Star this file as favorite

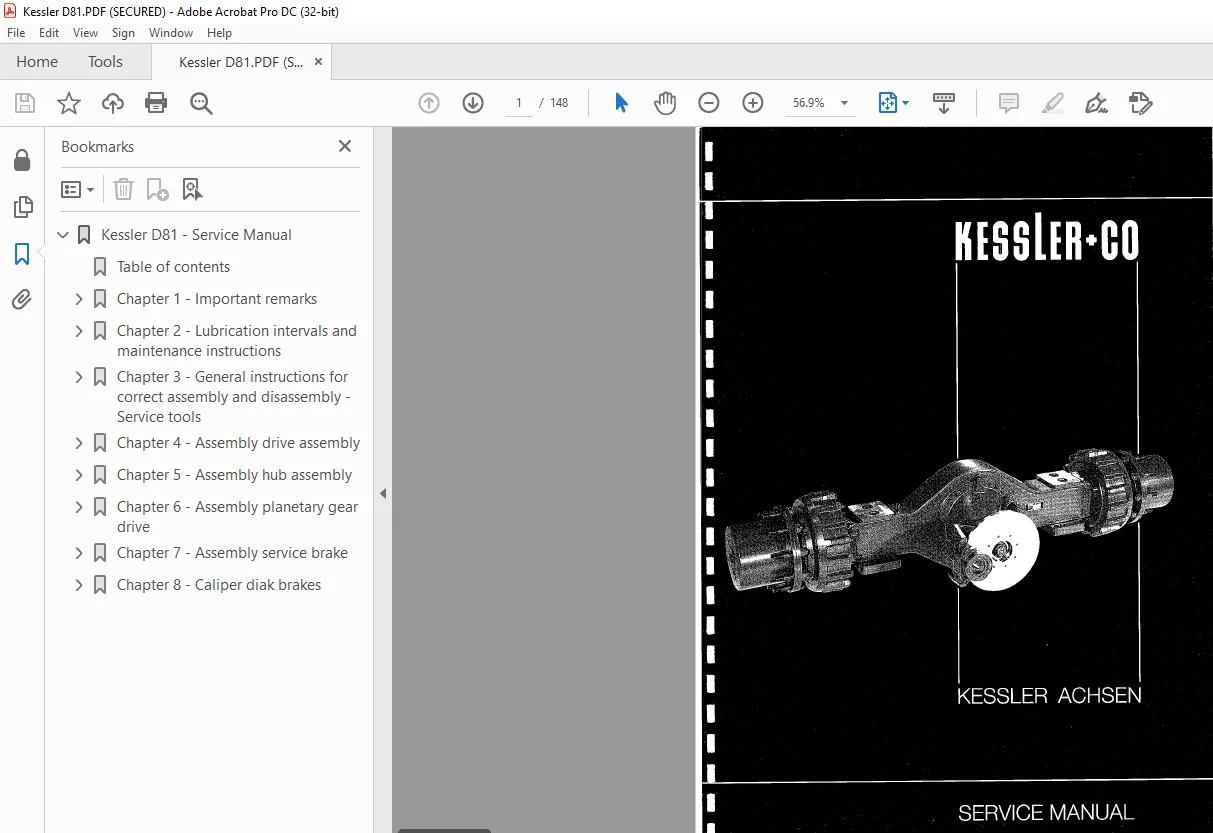(x=68, y=103)
